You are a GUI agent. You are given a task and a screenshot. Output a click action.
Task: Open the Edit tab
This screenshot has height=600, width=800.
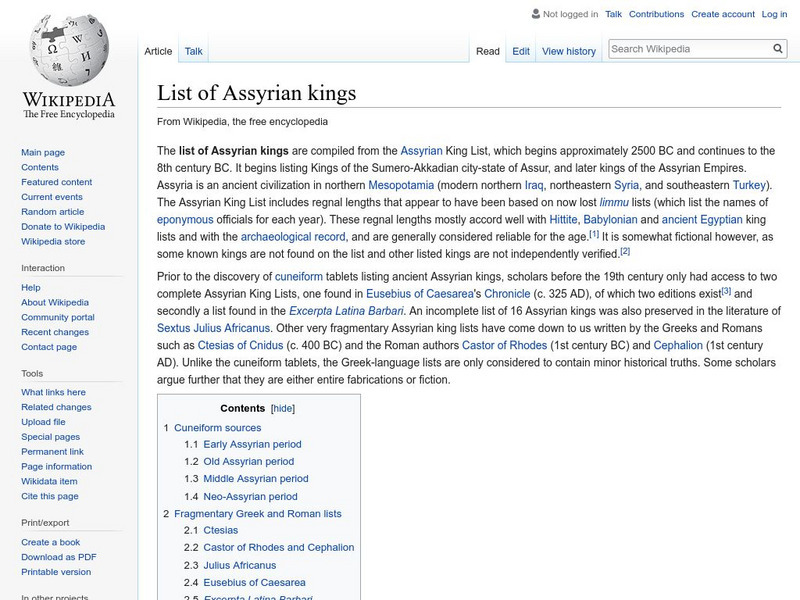(x=521, y=51)
